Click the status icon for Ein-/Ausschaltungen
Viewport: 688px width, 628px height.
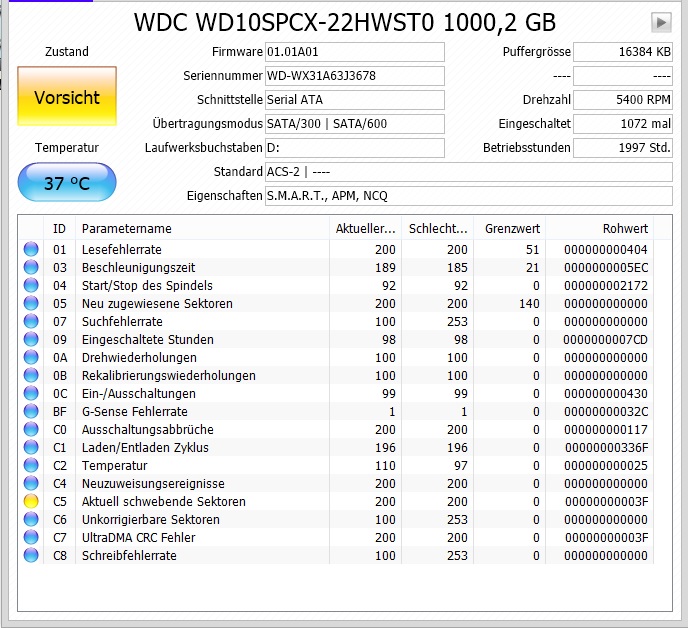pos(31,393)
